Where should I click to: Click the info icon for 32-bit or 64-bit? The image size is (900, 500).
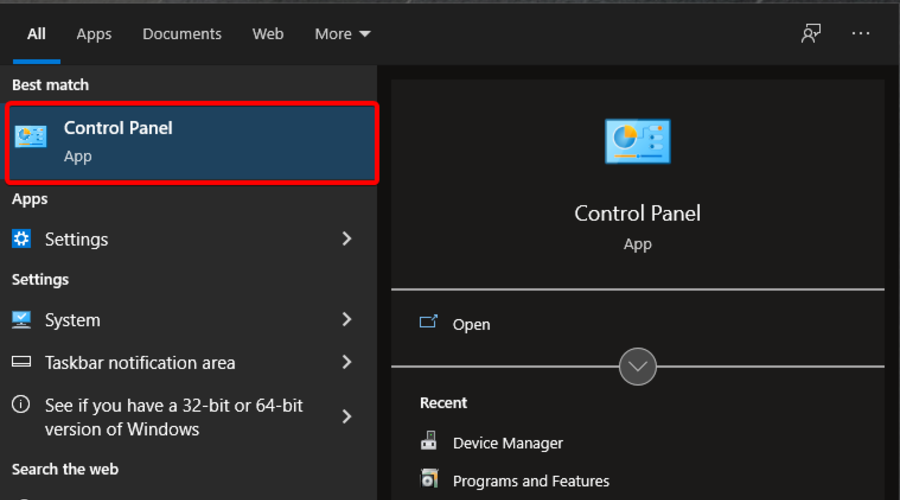coord(21,405)
